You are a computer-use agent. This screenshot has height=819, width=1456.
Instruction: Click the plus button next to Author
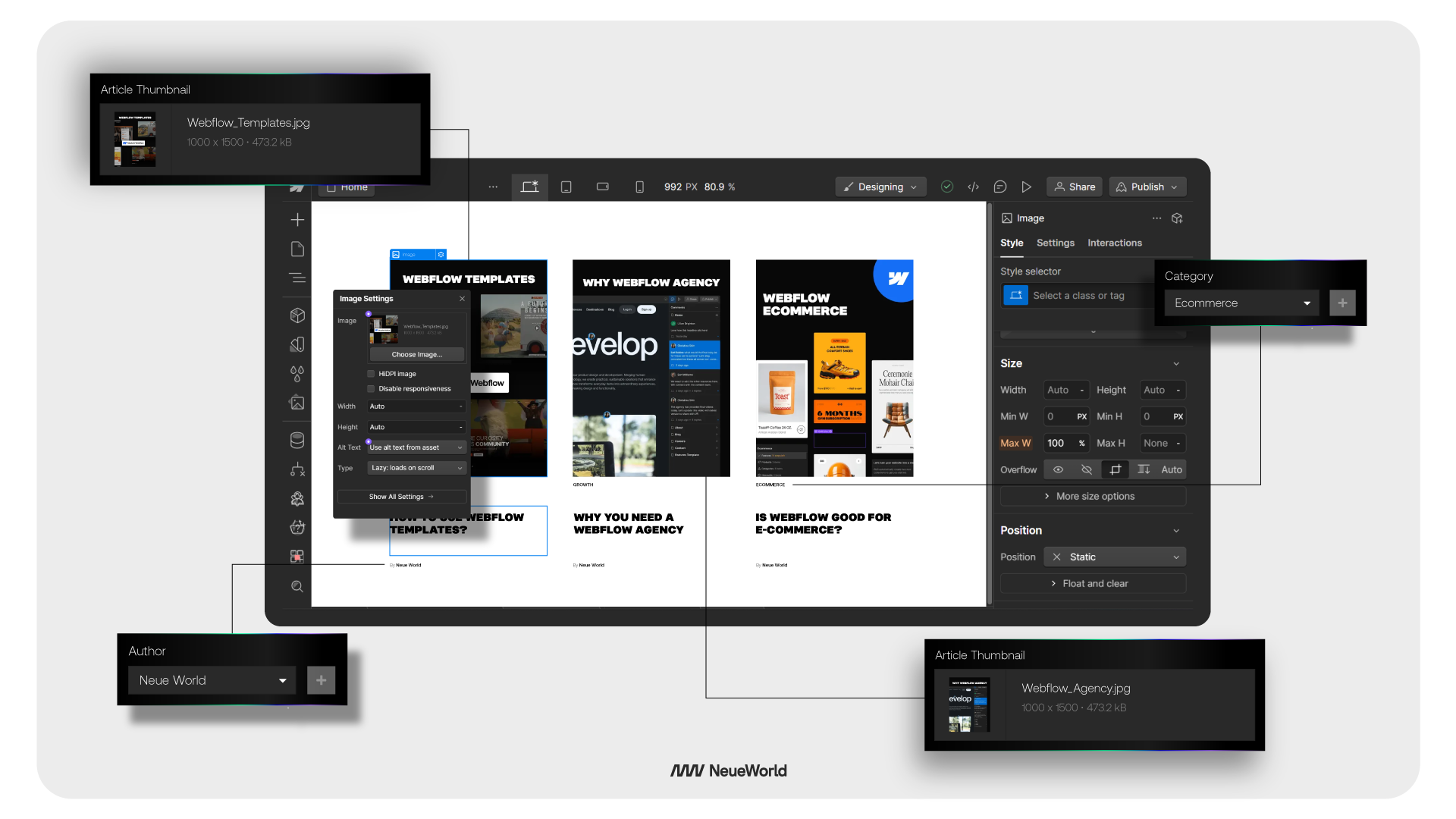(x=321, y=680)
